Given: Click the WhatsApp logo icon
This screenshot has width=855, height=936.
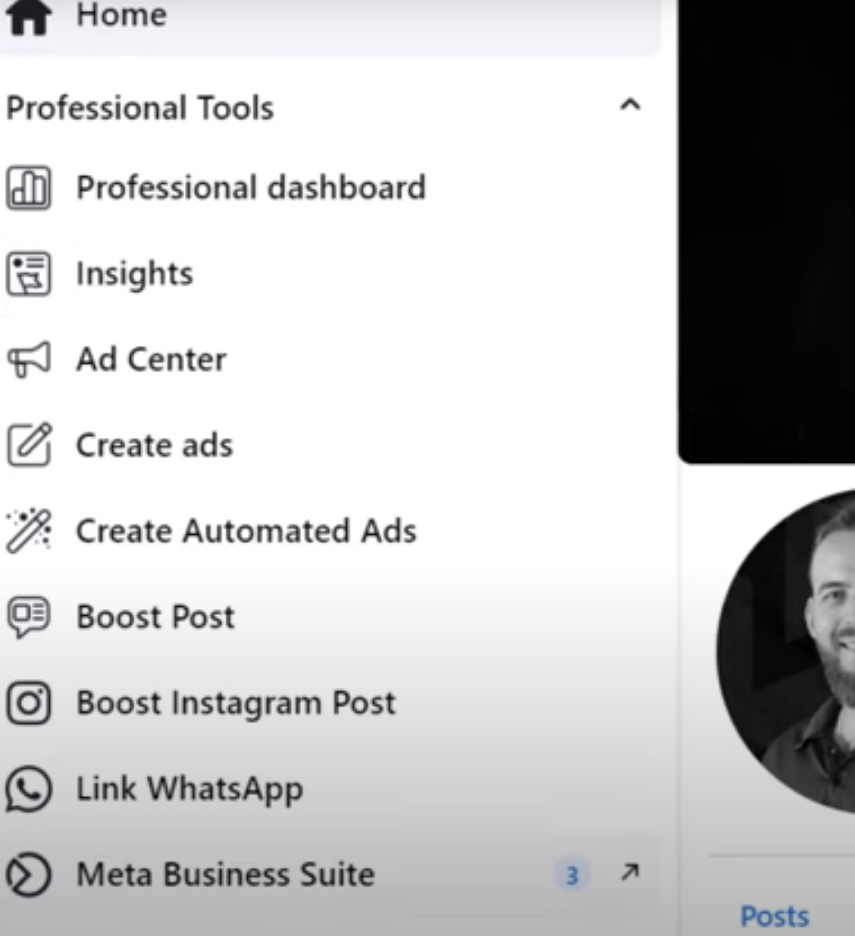Looking at the screenshot, I should point(28,789).
